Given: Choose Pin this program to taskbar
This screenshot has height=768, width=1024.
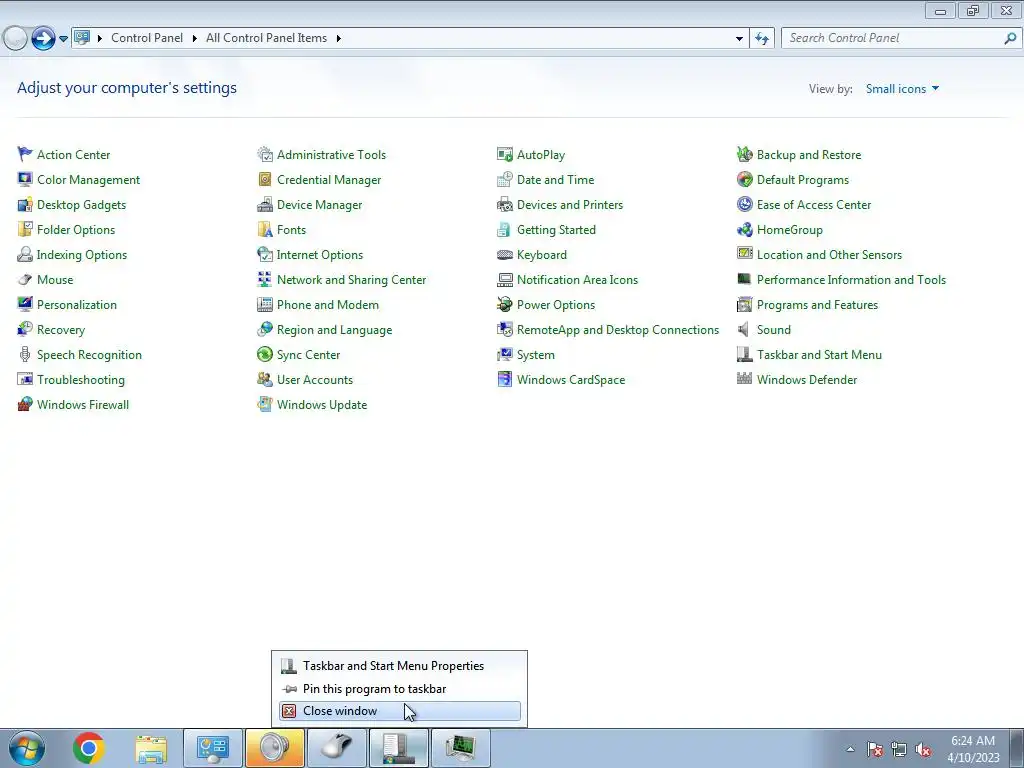Looking at the screenshot, I should (400, 689).
